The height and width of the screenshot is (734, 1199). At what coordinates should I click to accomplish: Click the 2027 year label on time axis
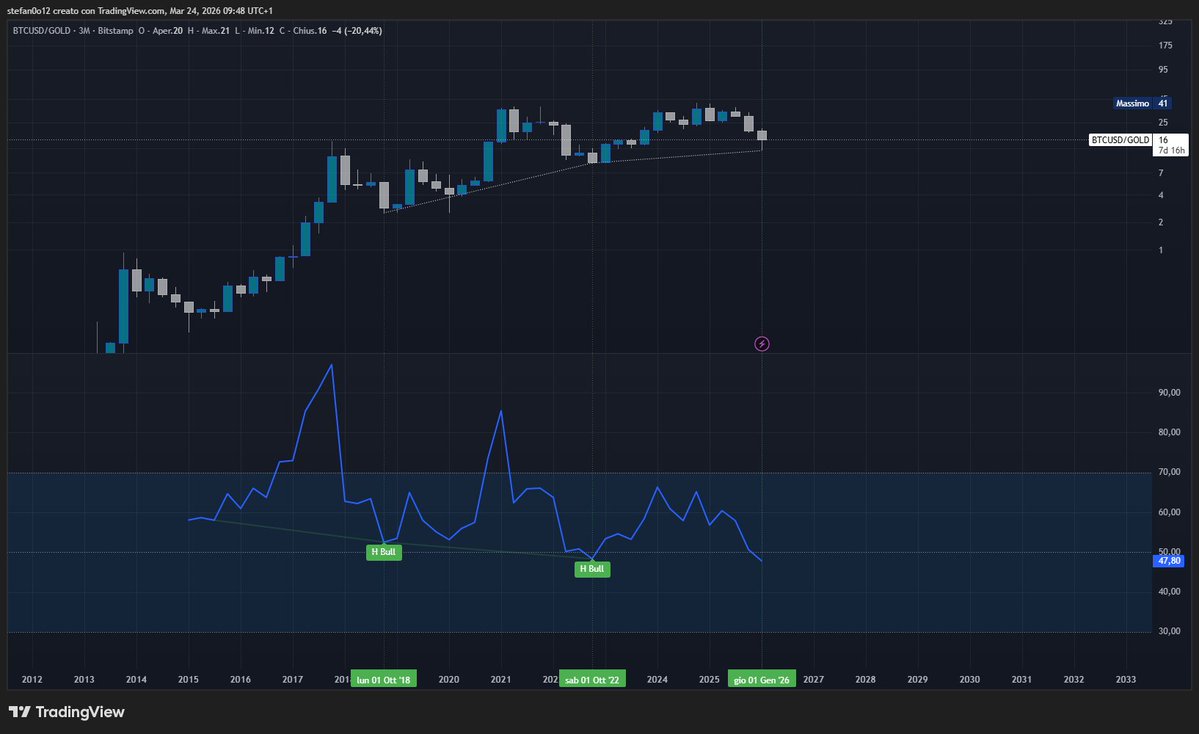coord(814,679)
